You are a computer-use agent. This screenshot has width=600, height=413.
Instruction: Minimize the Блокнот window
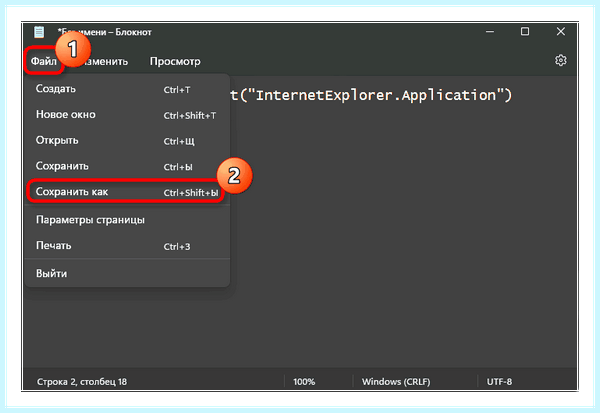pos(490,32)
